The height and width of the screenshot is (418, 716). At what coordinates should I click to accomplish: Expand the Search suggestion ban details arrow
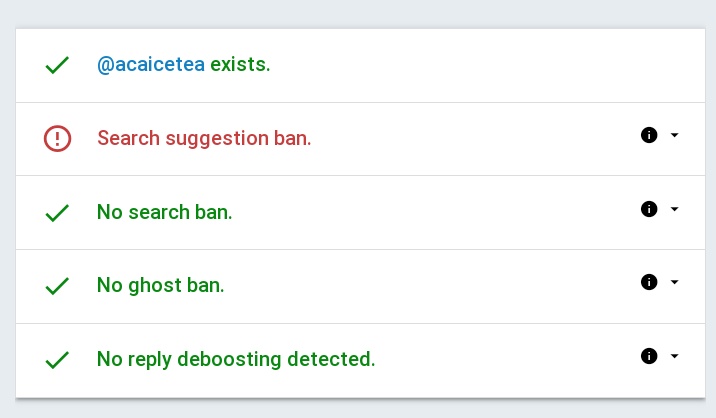pyautogui.click(x=674, y=135)
